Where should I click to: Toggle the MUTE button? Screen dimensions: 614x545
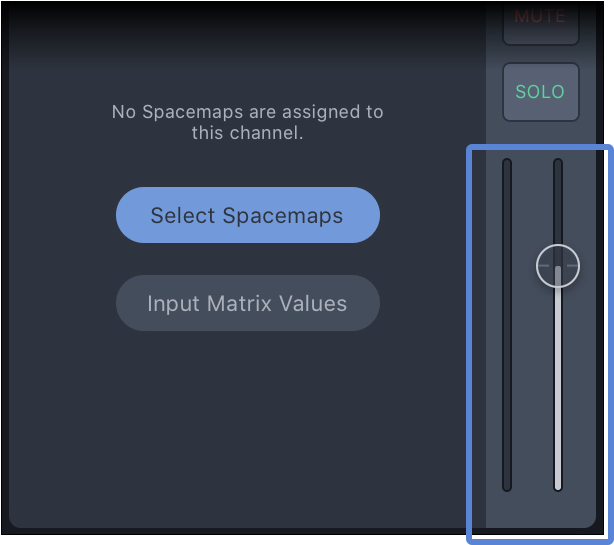click(x=541, y=22)
